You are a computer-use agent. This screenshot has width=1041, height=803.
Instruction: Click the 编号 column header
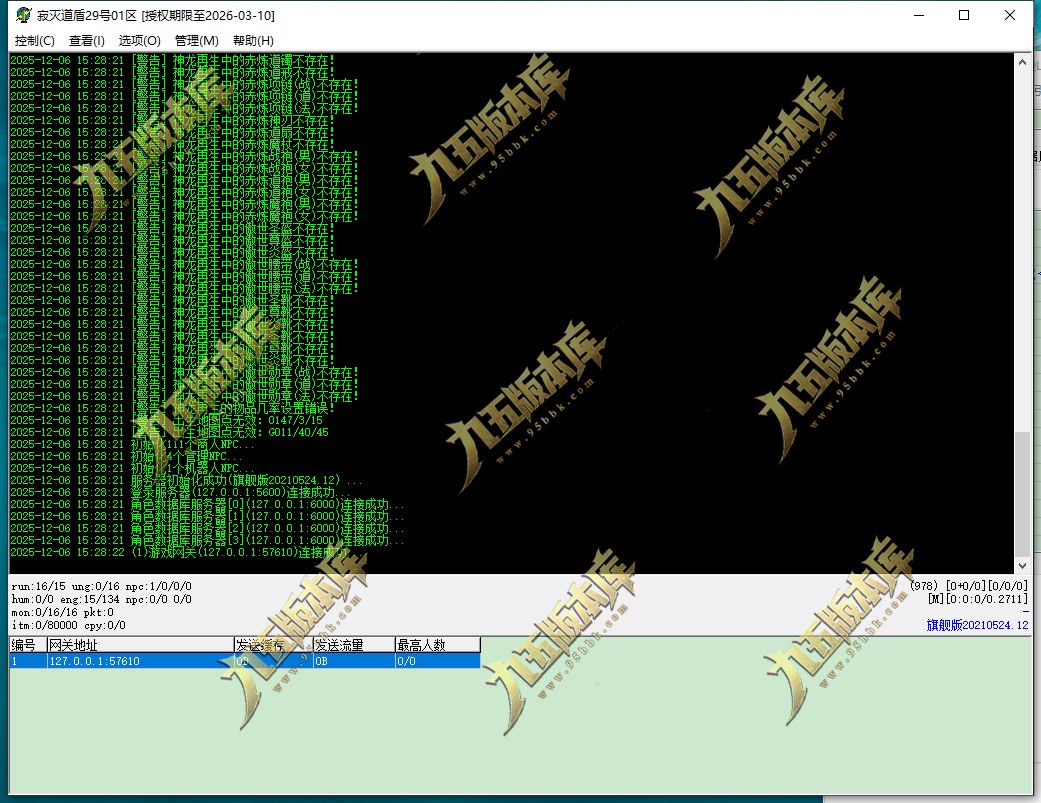click(28, 645)
